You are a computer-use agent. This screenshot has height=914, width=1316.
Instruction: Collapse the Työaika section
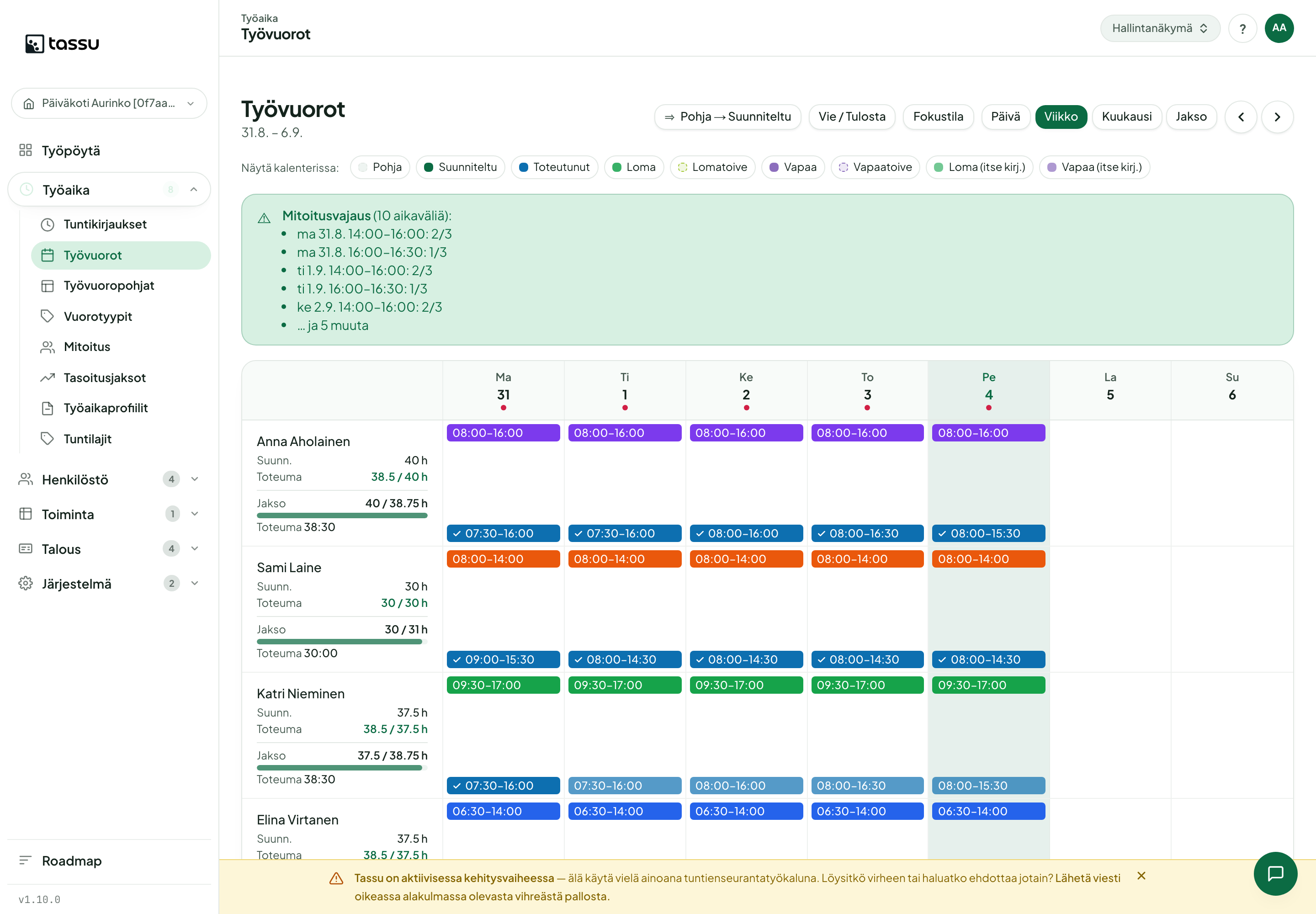[109, 190]
